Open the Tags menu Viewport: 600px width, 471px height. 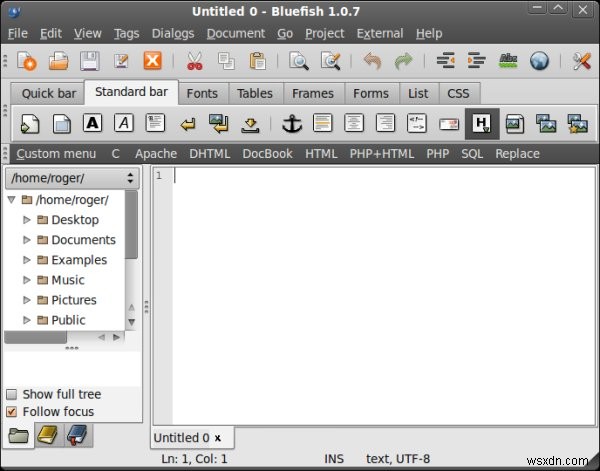point(126,33)
